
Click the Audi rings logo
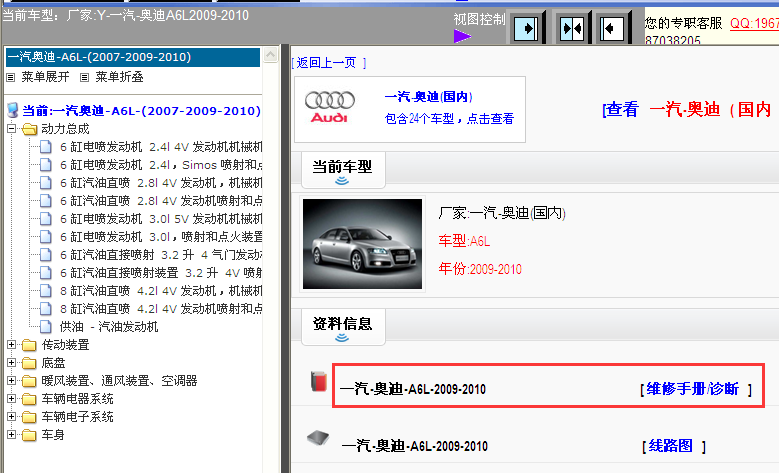coord(329,100)
